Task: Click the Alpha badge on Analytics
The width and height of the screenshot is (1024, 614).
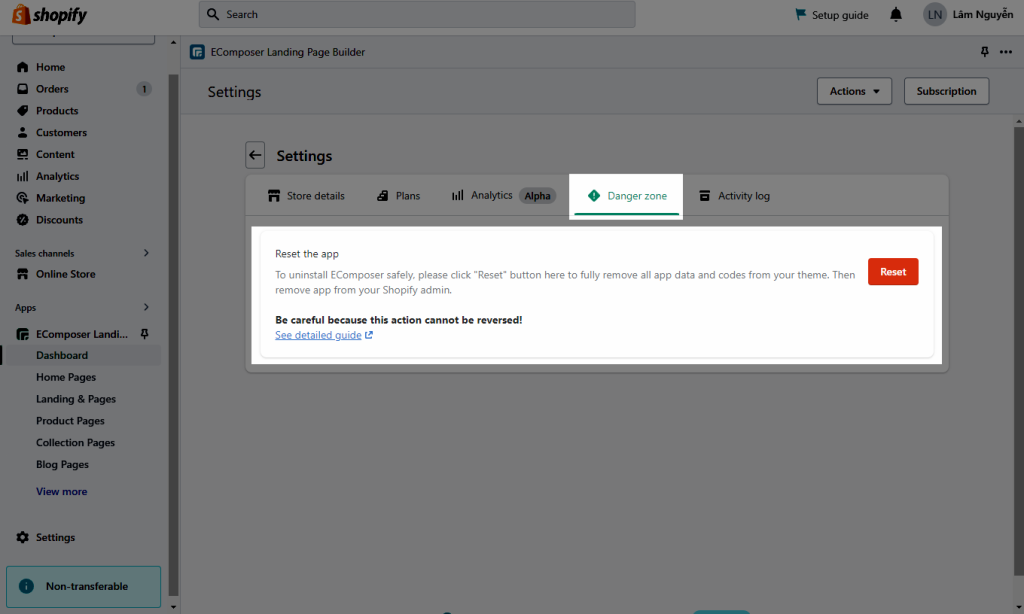Action: [x=537, y=195]
